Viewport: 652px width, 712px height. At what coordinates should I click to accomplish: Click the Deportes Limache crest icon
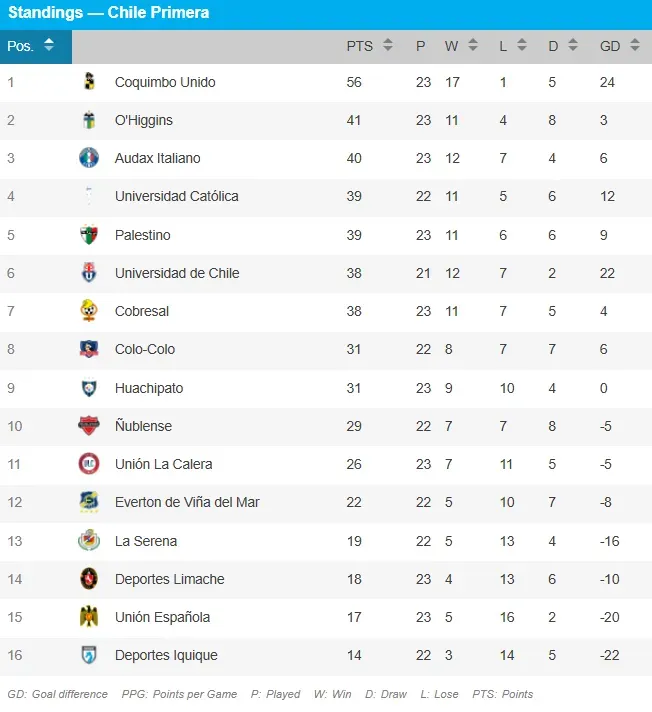[x=89, y=579]
